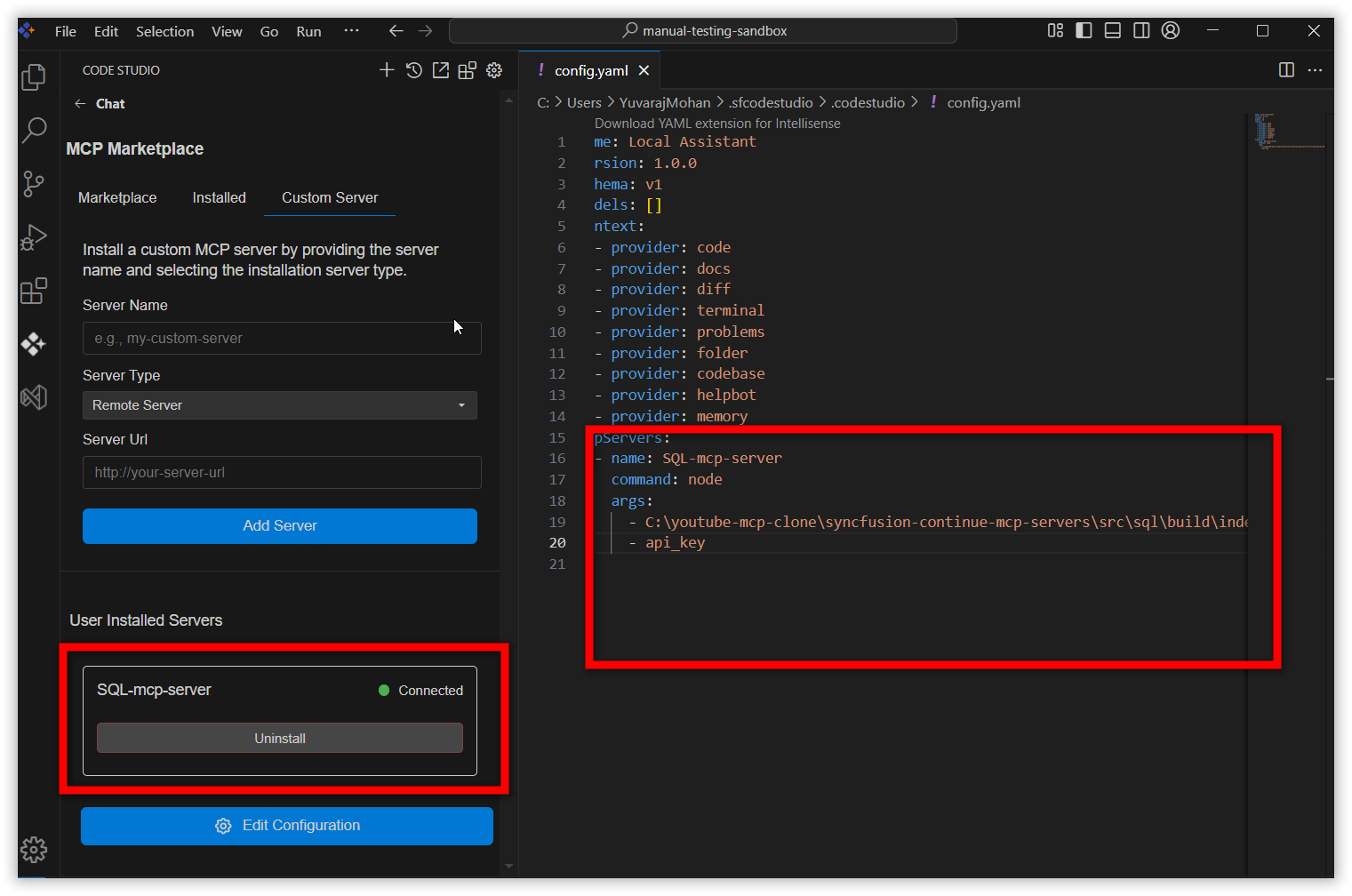Start a new chat with plus icon
The height and width of the screenshot is (896, 1352).
click(x=387, y=70)
